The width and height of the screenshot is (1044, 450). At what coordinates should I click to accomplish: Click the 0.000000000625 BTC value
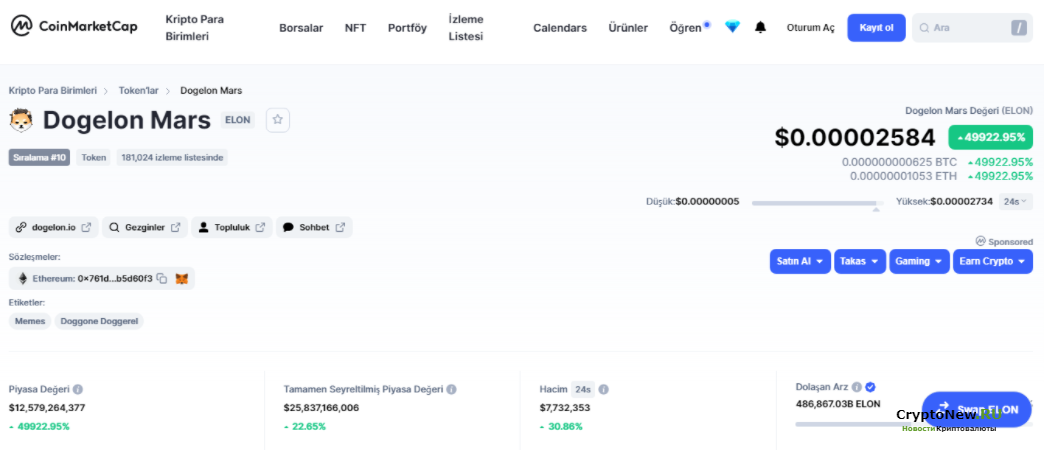tap(899, 162)
